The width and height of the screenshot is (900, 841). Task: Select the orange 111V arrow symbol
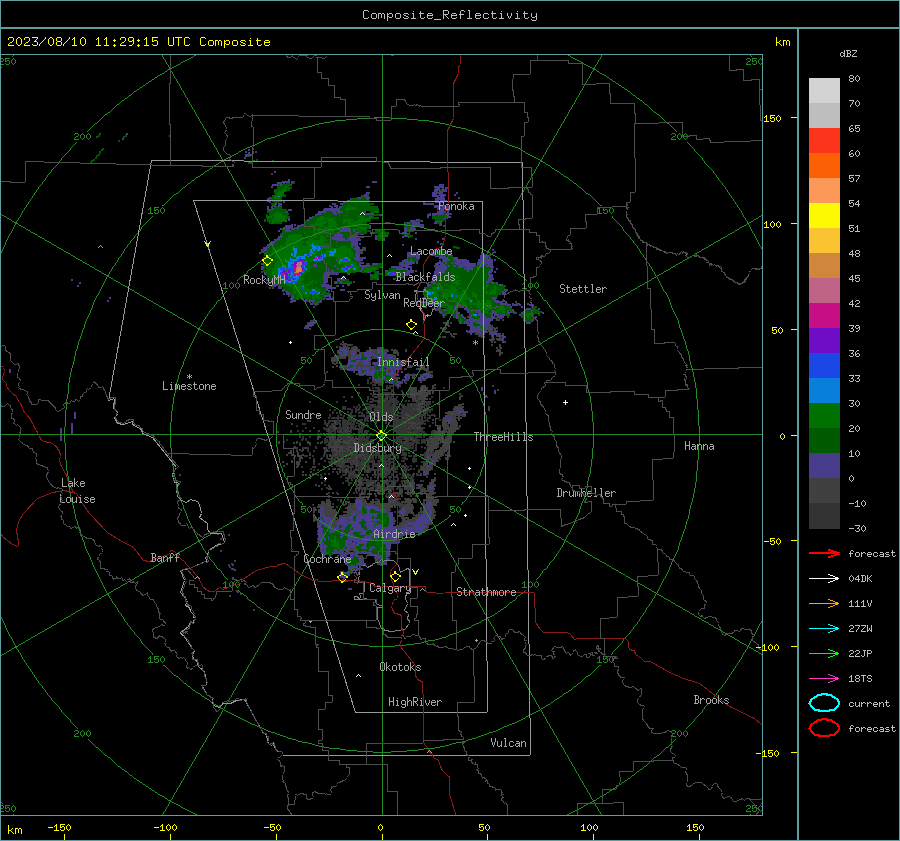tap(824, 603)
